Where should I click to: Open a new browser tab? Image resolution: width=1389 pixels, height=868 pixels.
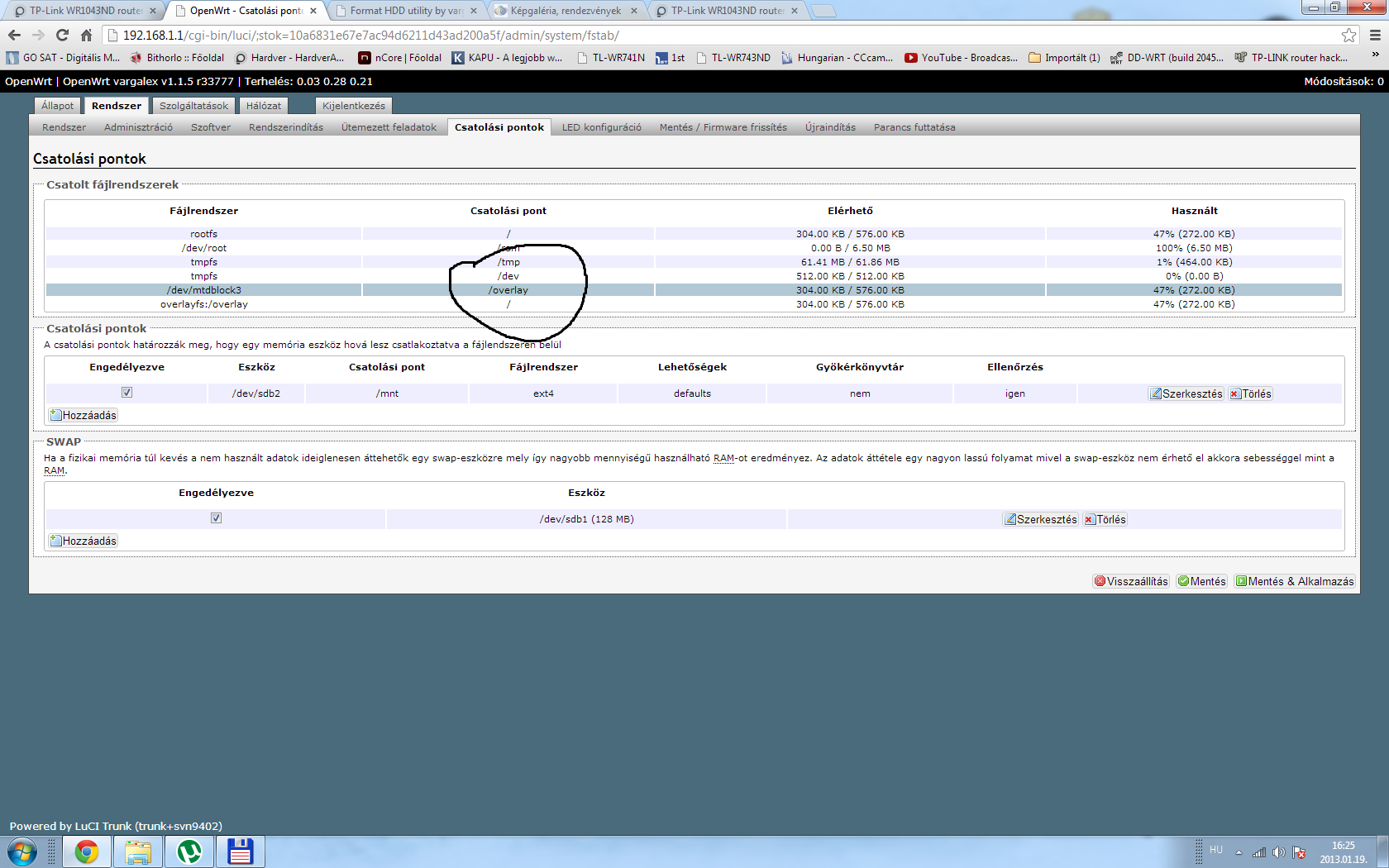pos(823,11)
